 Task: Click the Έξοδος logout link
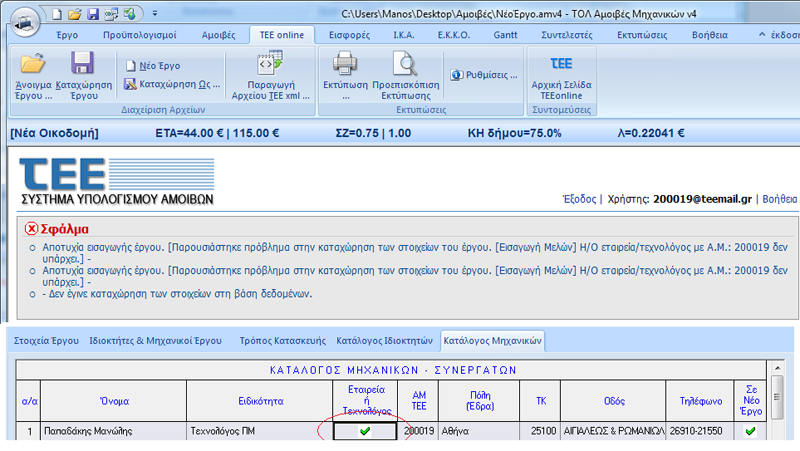(581, 199)
